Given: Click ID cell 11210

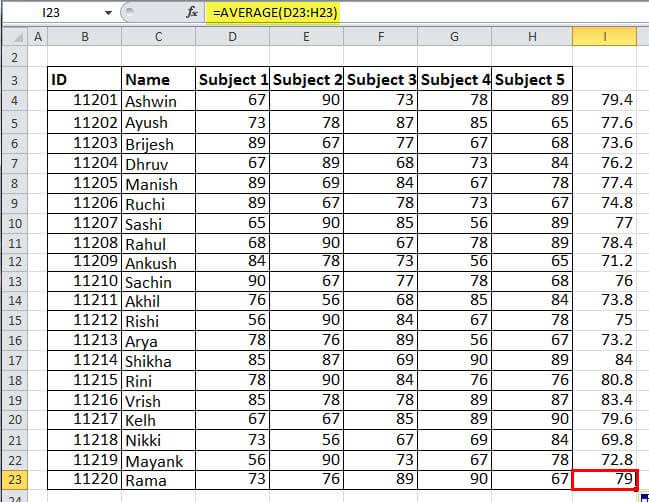Looking at the screenshot, I should pos(84,281).
